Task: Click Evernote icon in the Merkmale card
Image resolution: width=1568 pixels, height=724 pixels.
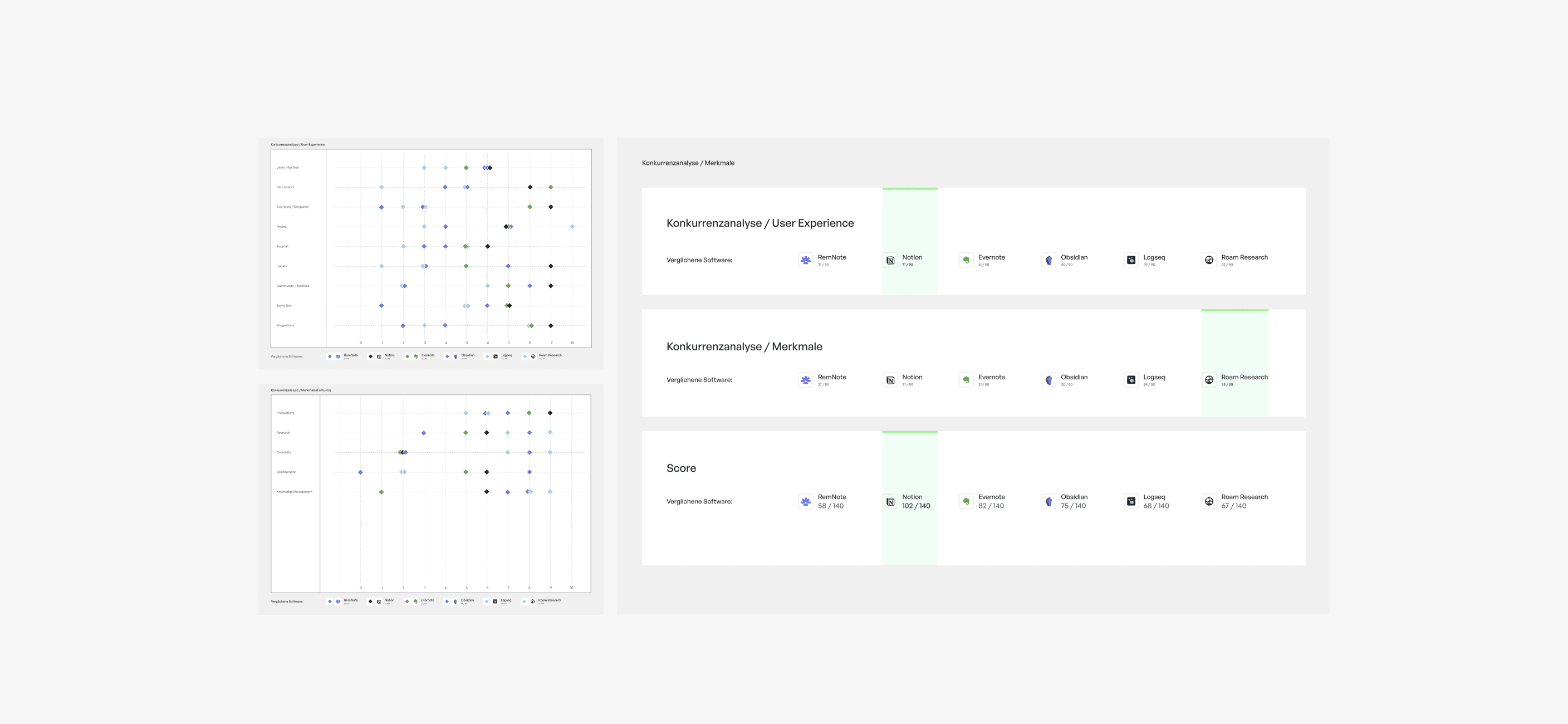Action: tap(966, 380)
